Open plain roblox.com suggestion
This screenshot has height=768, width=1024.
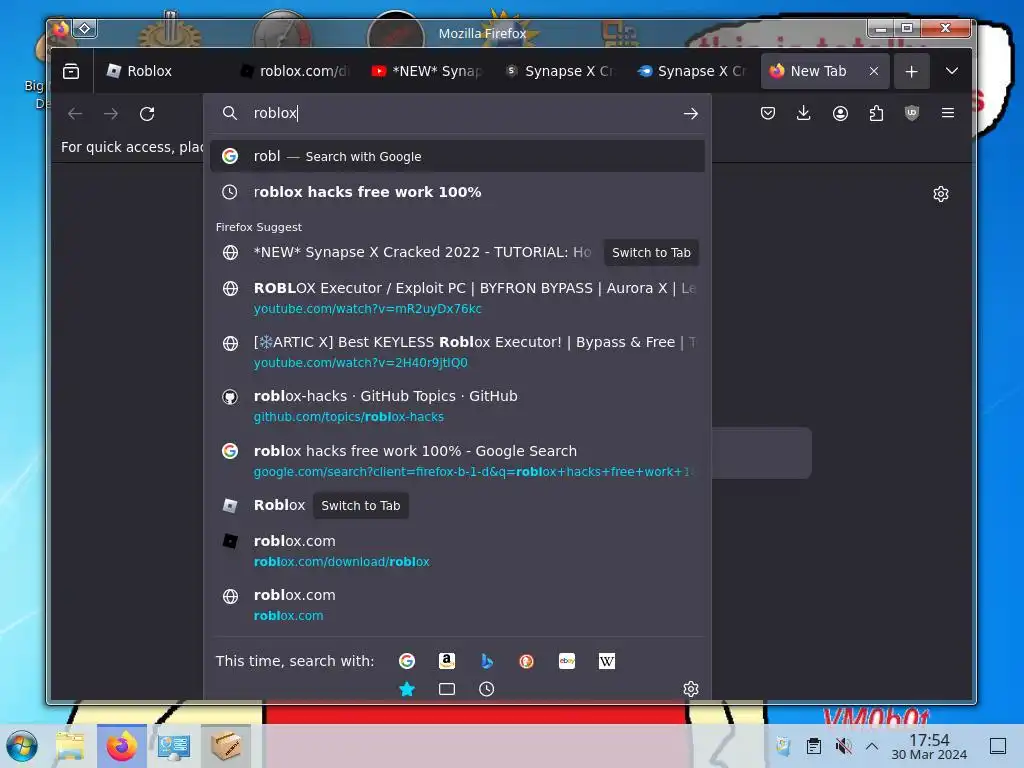click(x=457, y=605)
